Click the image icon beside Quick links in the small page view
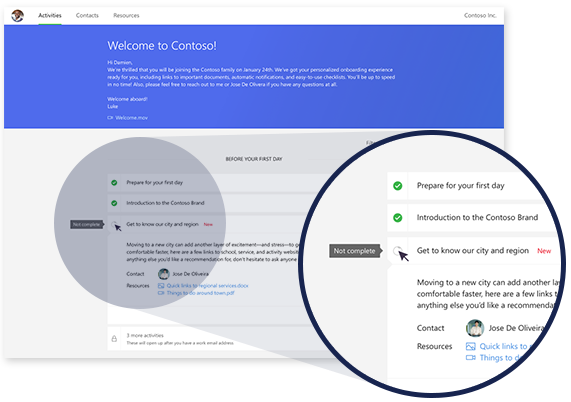Viewport: 571px width, 402px height. point(161,285)
